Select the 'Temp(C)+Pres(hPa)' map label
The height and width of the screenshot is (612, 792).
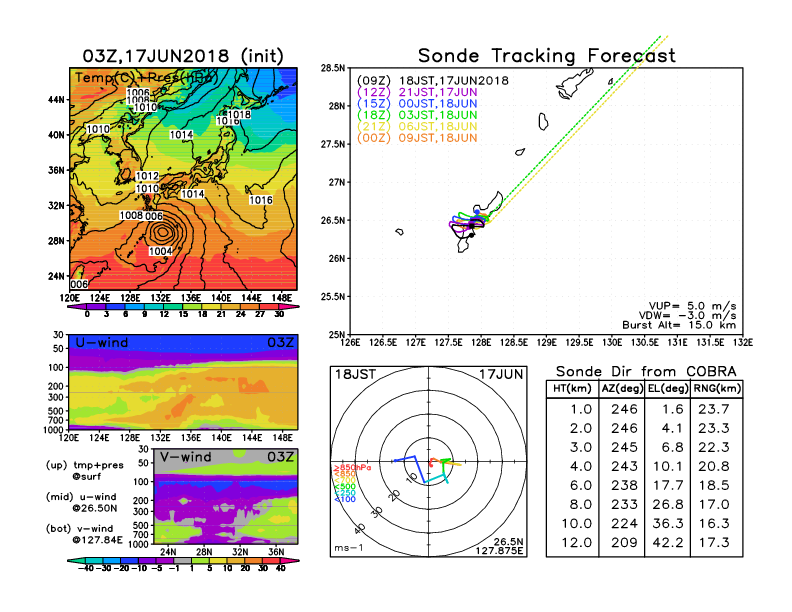click(x=146, y=78)
